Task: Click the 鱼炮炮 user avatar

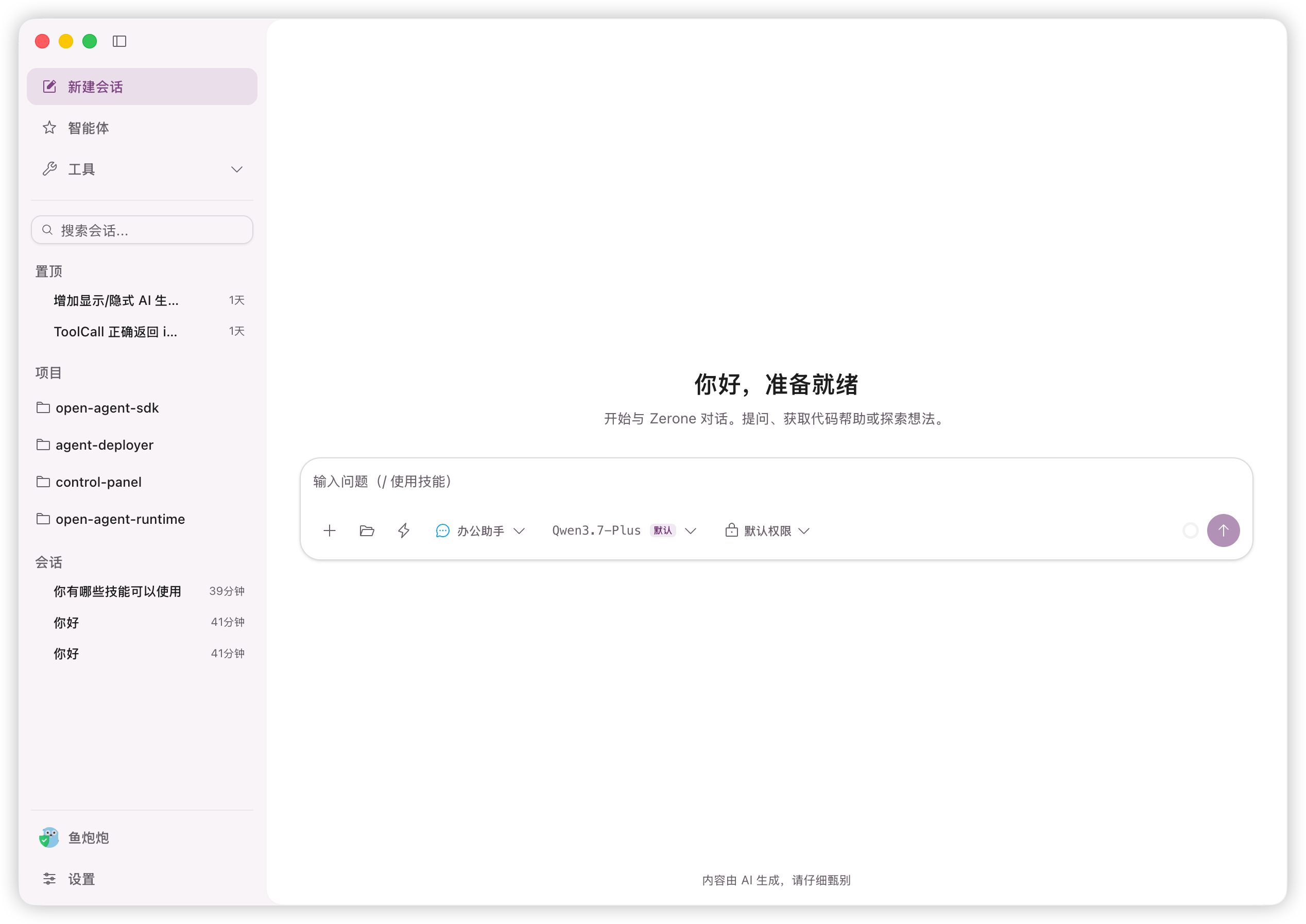Action: (49, 837)
